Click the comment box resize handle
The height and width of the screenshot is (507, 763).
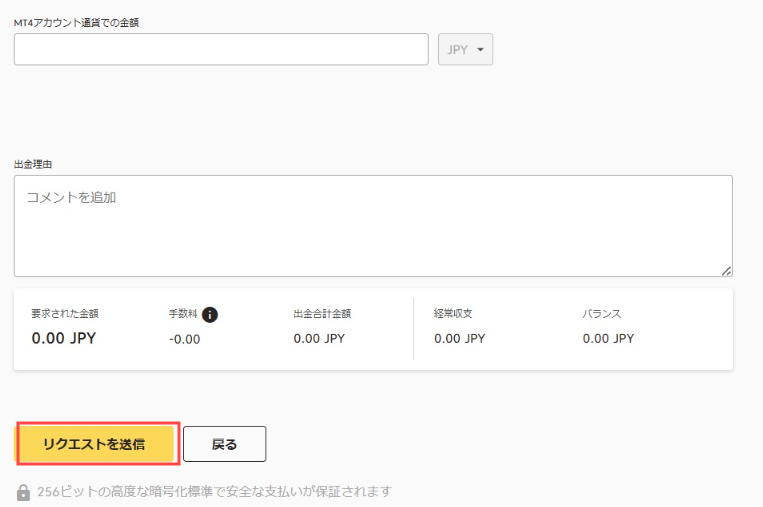point(726,270)
